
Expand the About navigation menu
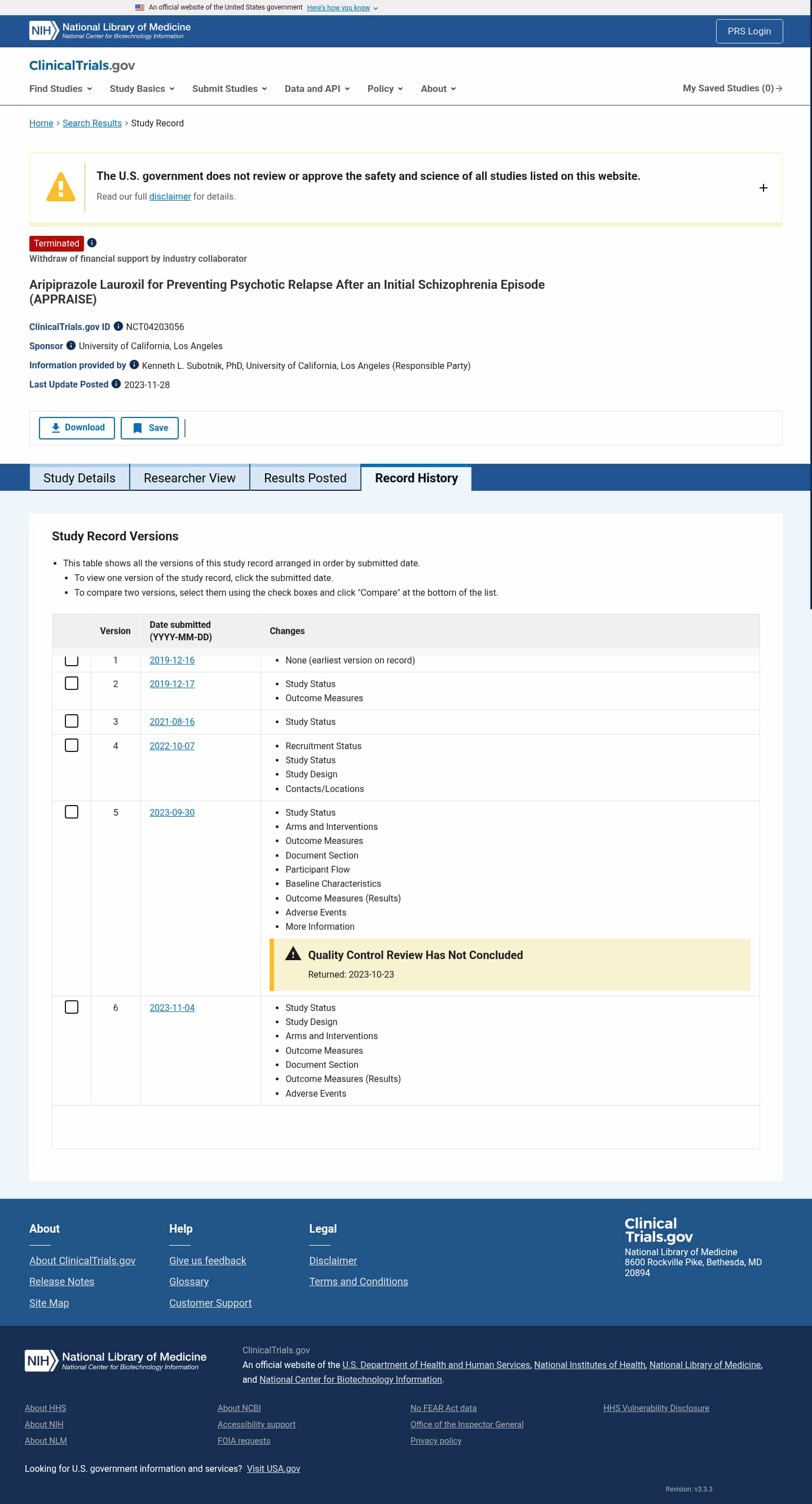tap(438, 89)
